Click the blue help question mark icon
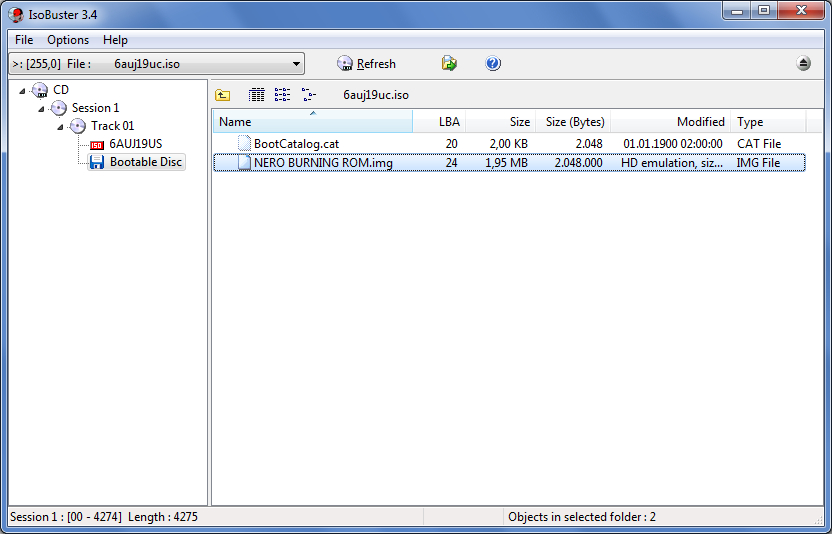The width and height of the screenshot is (832, 534). click(493, 64)
